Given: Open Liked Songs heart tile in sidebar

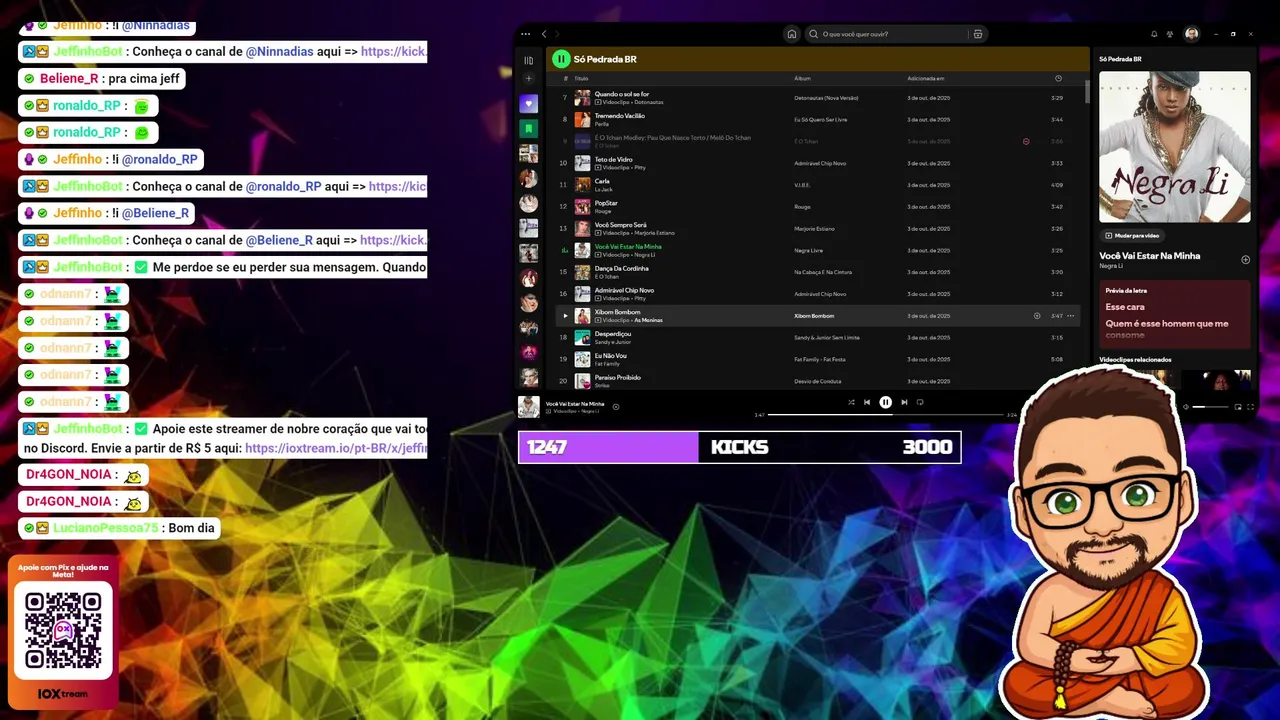Looking at the screenshot, I should pyautogui.click(x=529, y=104).
